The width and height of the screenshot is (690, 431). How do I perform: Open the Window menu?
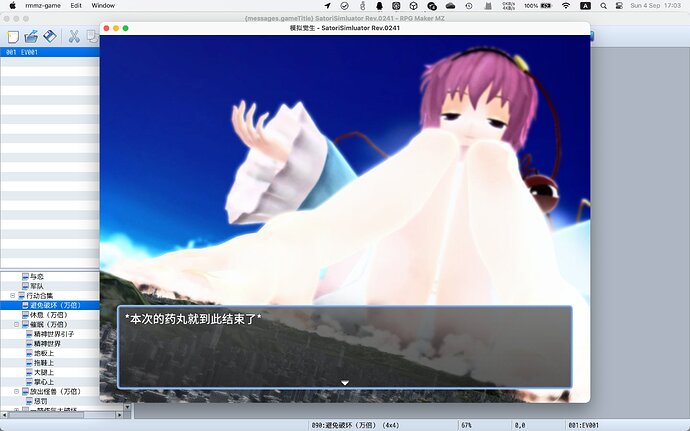click(103, 6)
